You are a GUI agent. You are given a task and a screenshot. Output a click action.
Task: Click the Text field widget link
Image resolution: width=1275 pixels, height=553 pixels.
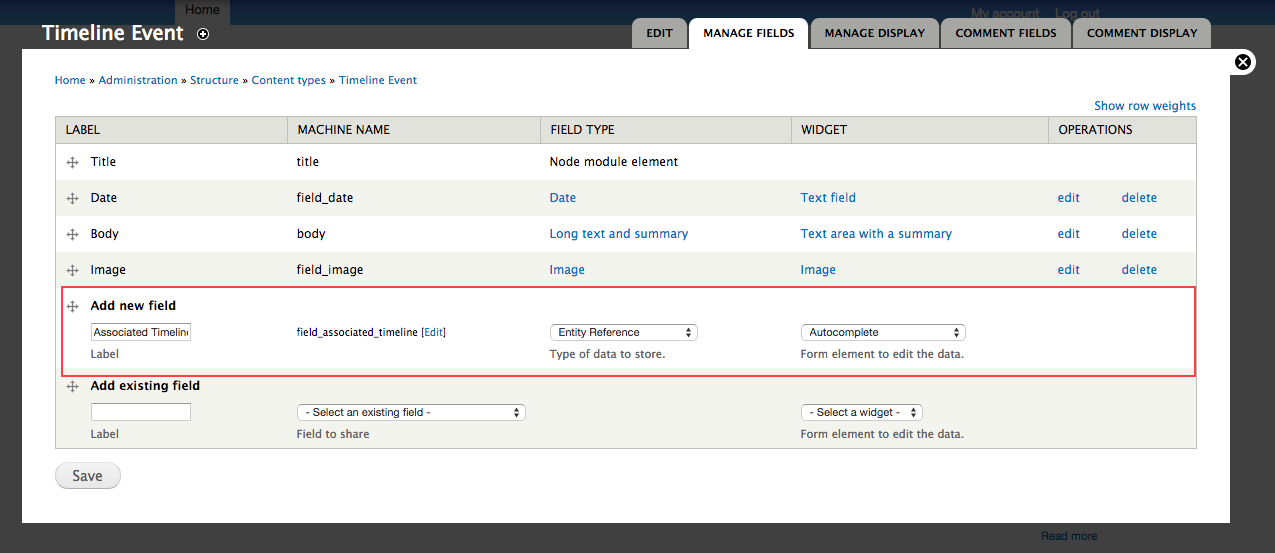click(x=828, y=198)
